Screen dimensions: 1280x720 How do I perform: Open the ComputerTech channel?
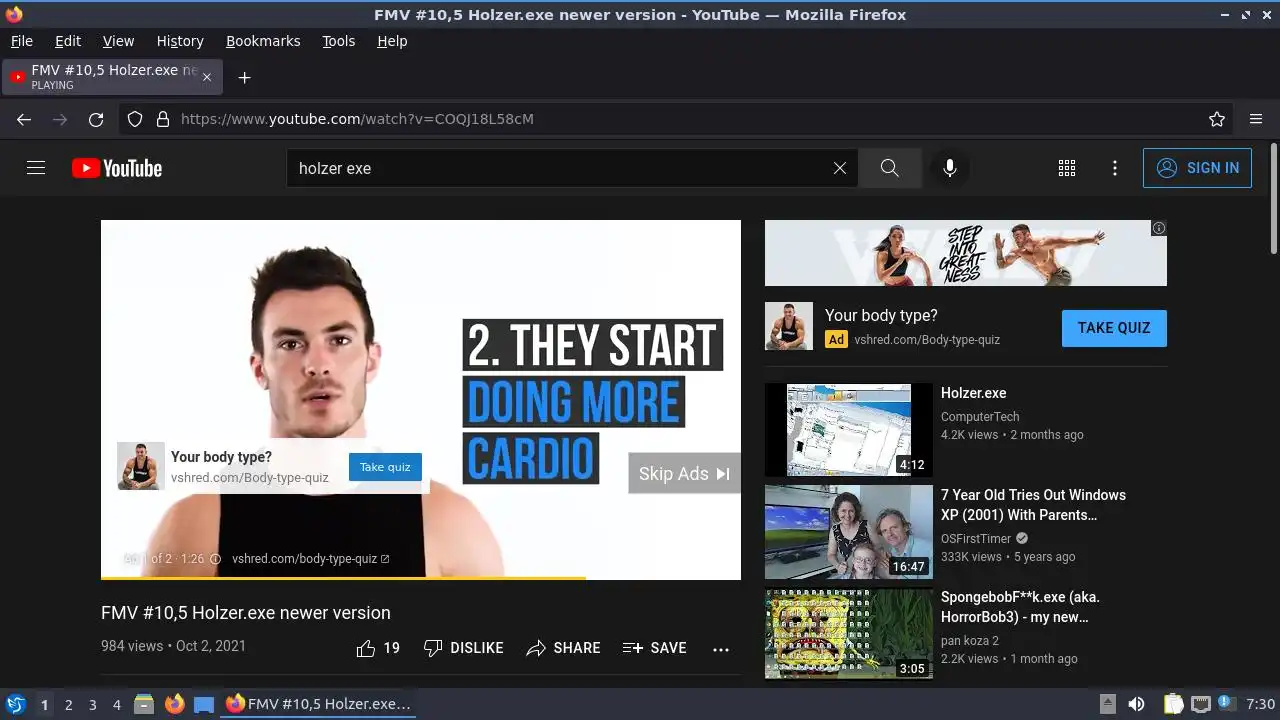coord(980,417)
